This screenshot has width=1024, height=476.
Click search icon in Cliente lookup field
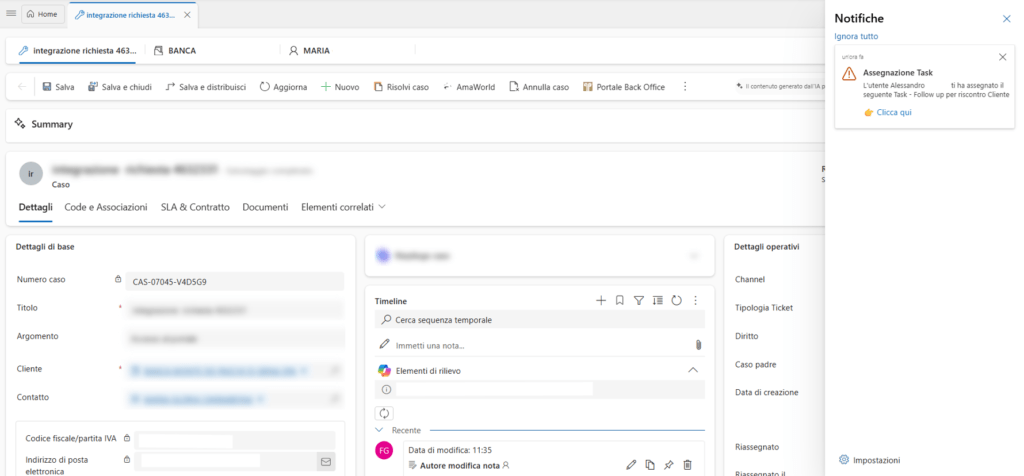pos(334,371)
